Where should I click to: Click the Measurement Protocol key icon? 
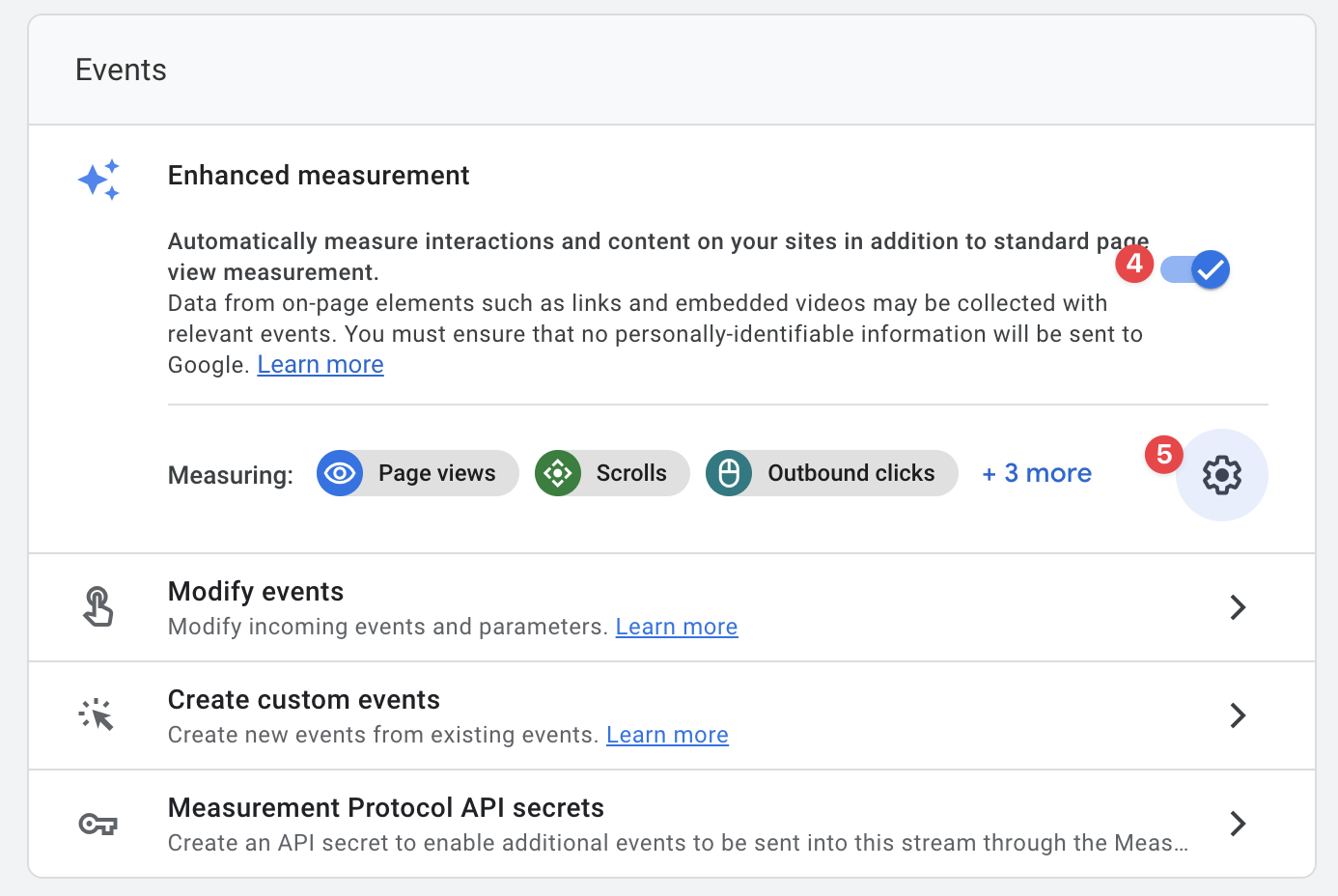pos(98,824)
